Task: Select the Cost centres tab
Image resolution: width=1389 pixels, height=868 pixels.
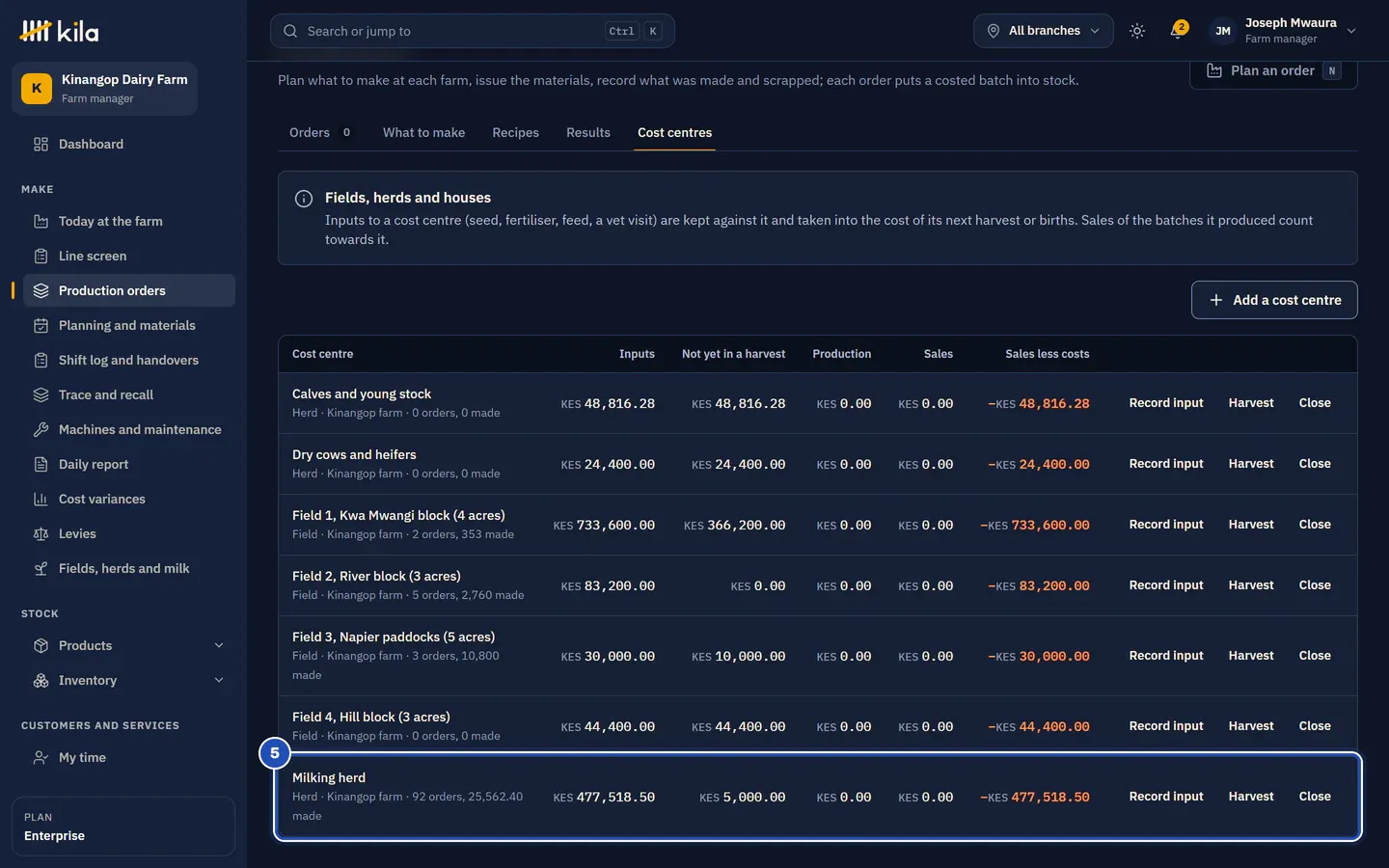Action: coord(675,132)
